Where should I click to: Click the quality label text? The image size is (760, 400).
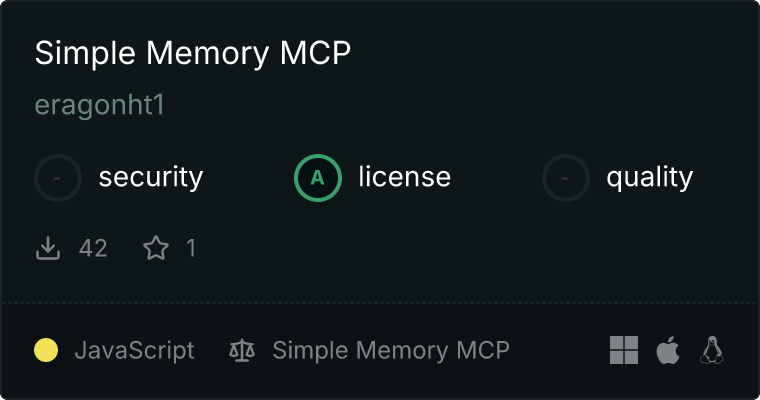[x=649, y=178]
